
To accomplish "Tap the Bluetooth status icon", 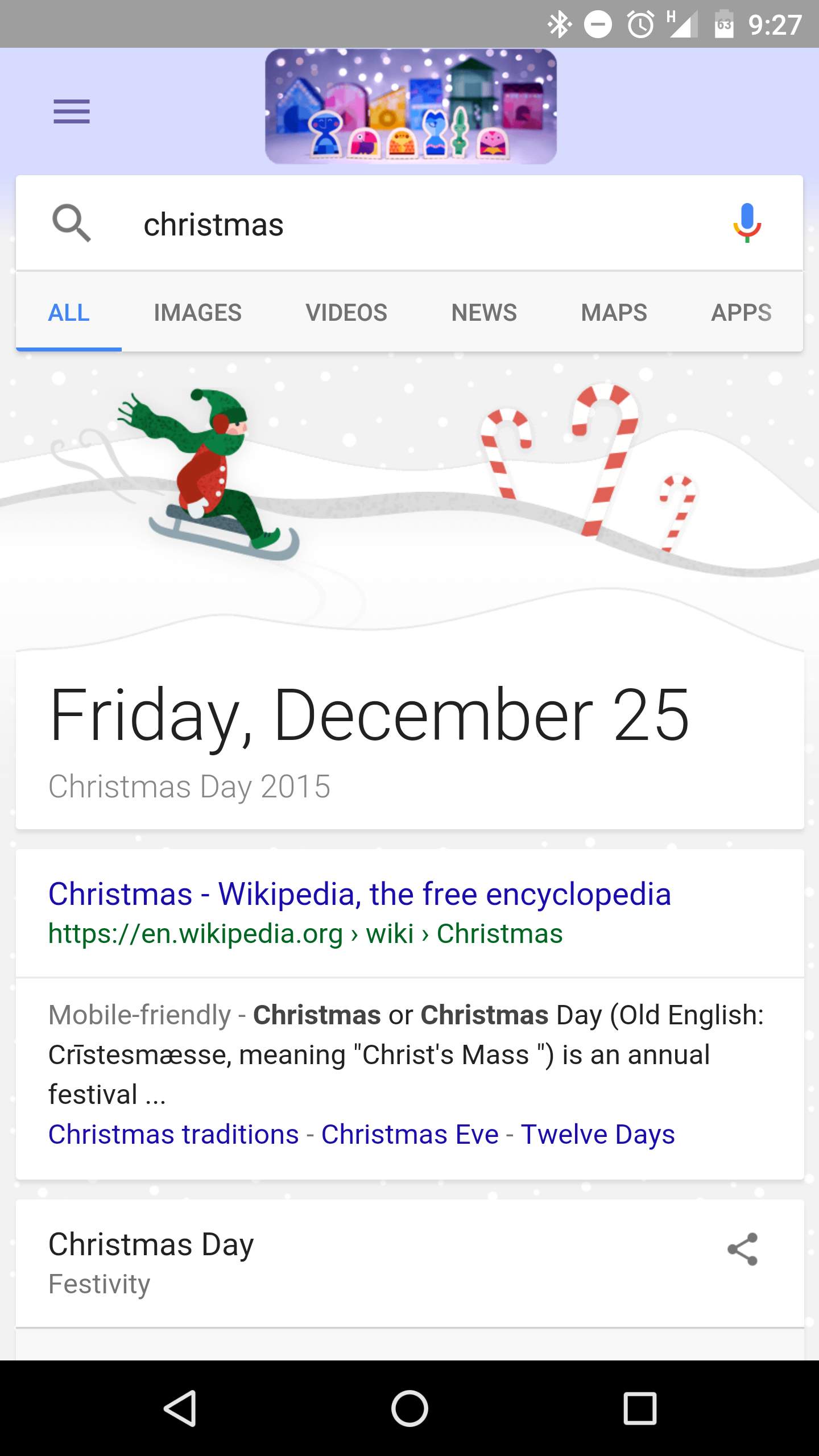I will point(560,24).
